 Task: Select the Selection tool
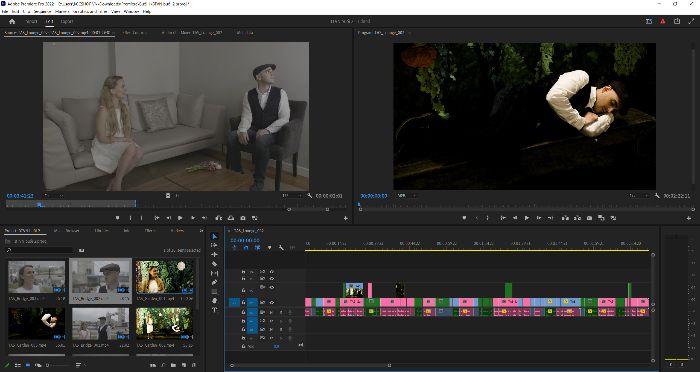pyautogui.click(x=214, y=236)
